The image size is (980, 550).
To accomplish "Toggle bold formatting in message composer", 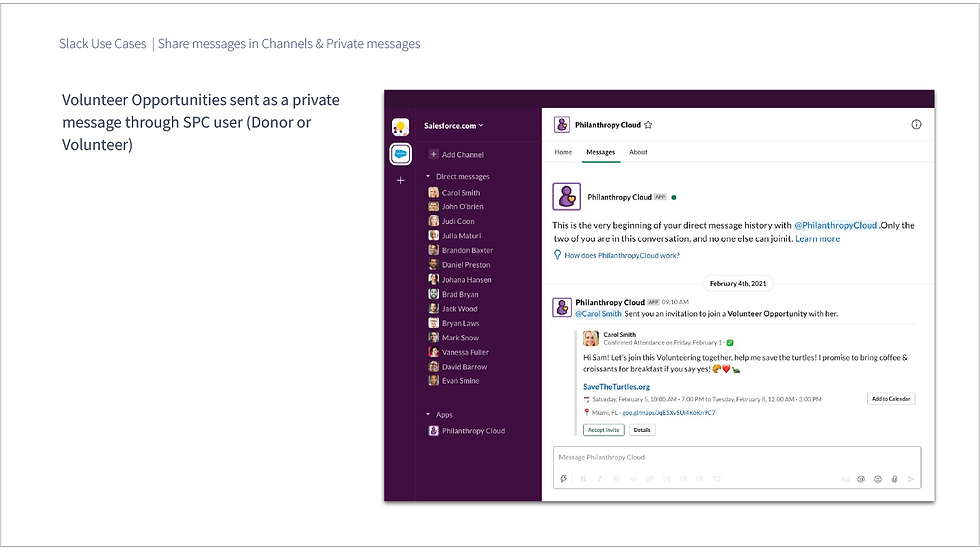I will (583, 479).
